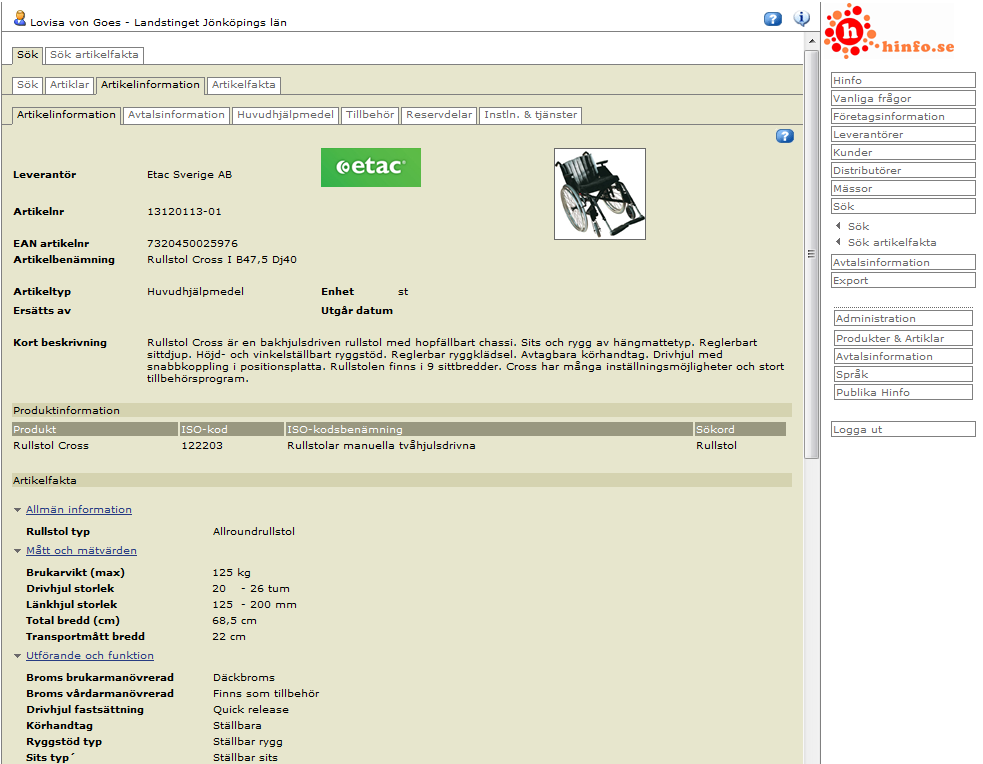
Task: Open Mått och mätvärden link
Action: tap(81, 550)
